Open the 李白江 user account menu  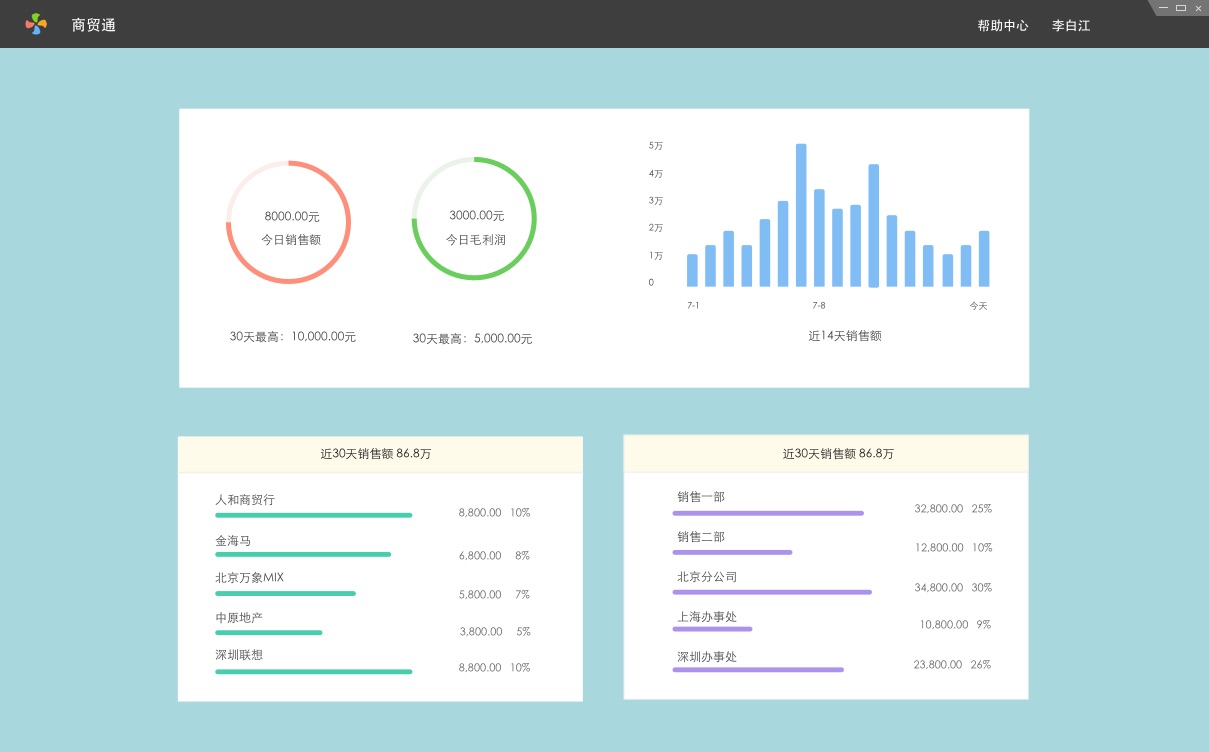click(1070, 26)
